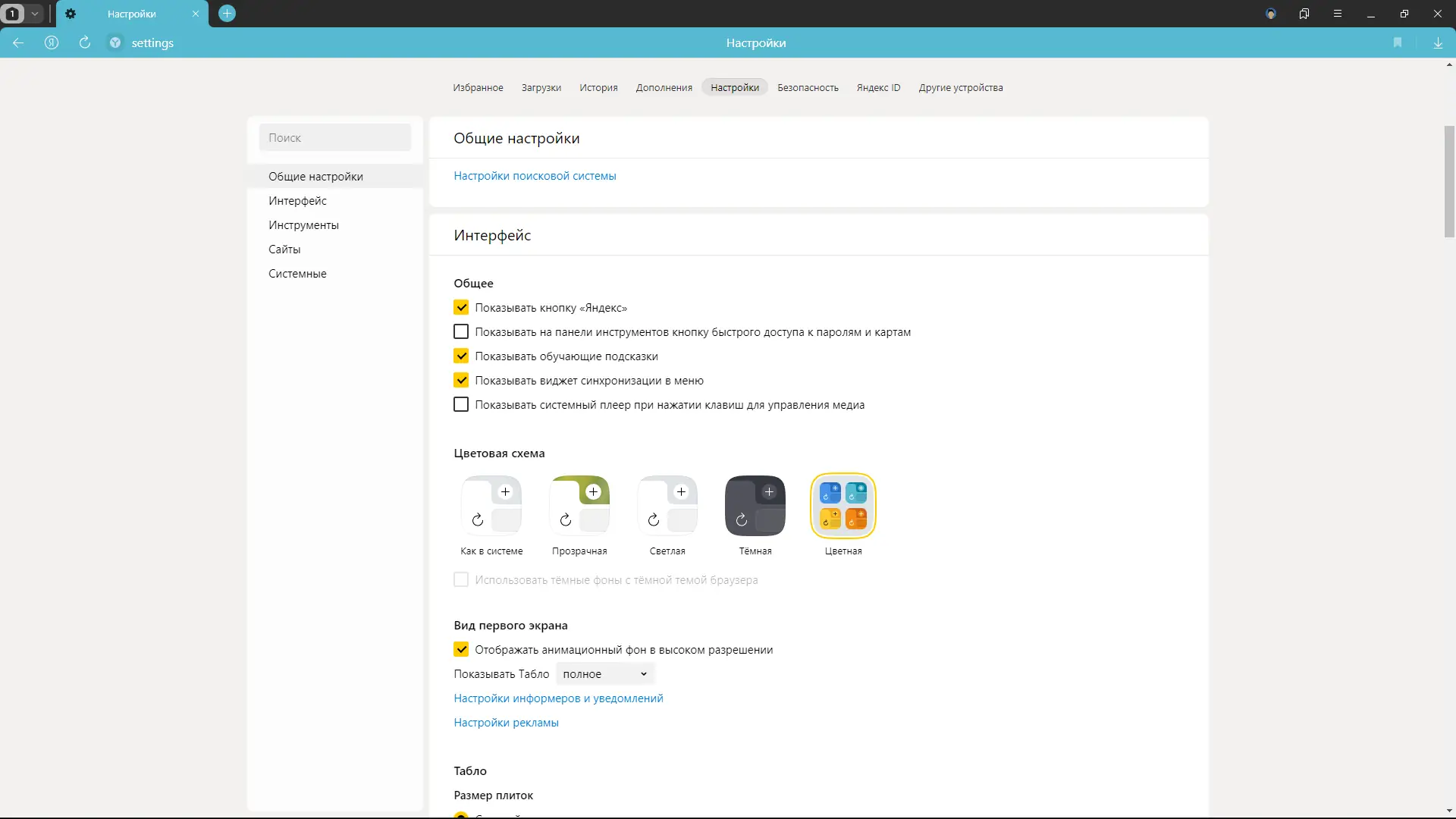Click the bookmark icon in address bar
Screen dimensions: 1456x819
click(x=1398, y=43)
